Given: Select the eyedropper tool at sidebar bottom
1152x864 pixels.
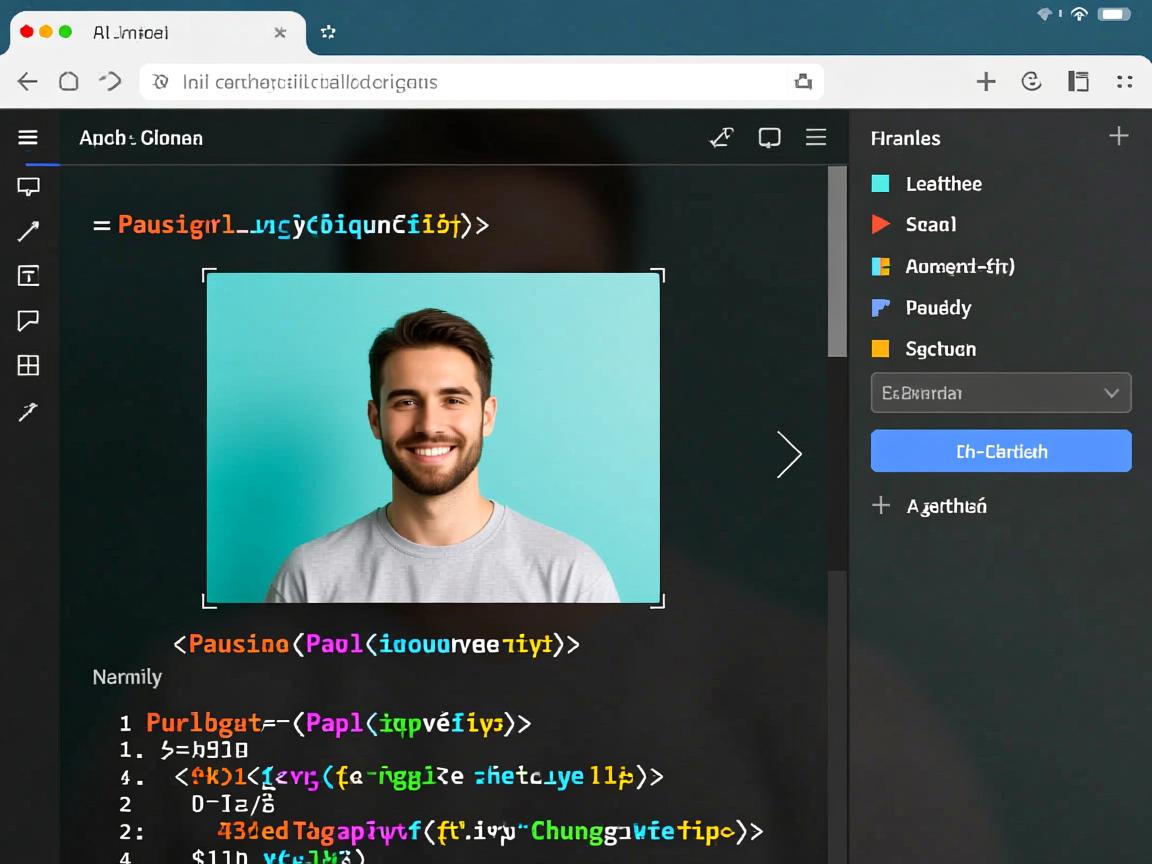Looking at the screenshot, I should [28, 411].
